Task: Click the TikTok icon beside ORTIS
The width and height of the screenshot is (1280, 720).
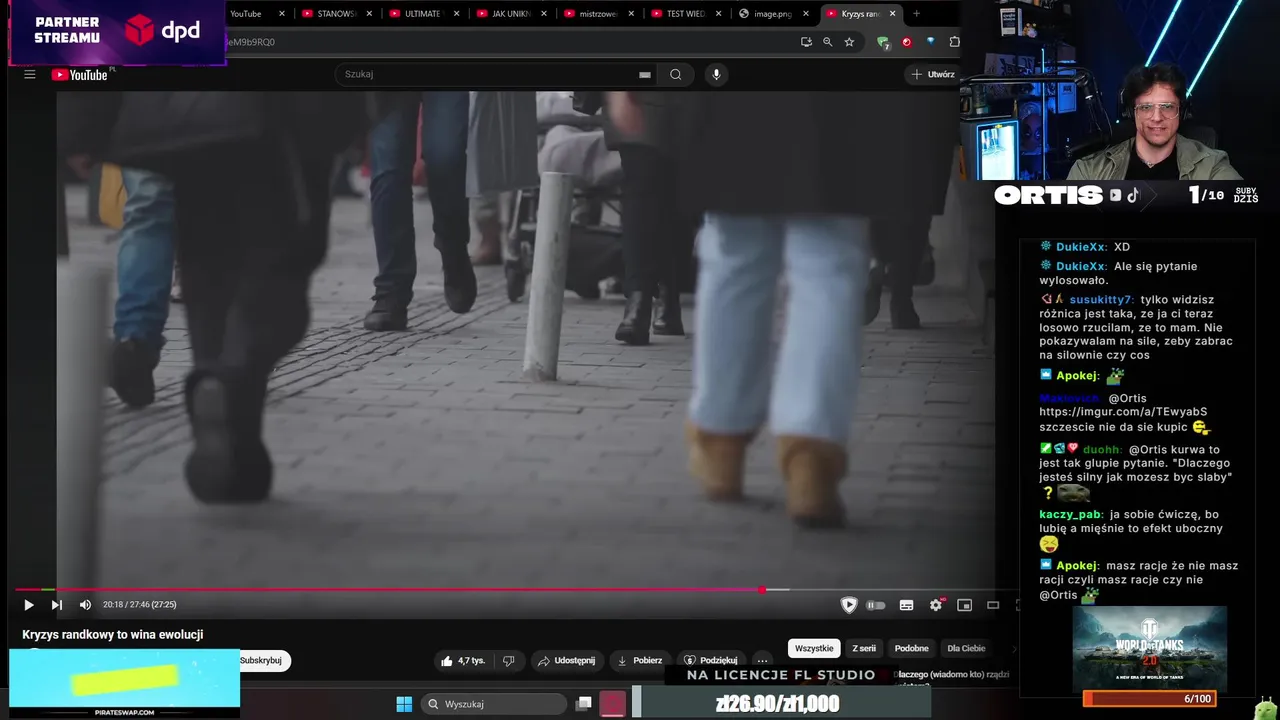Action: (1133, 196)
